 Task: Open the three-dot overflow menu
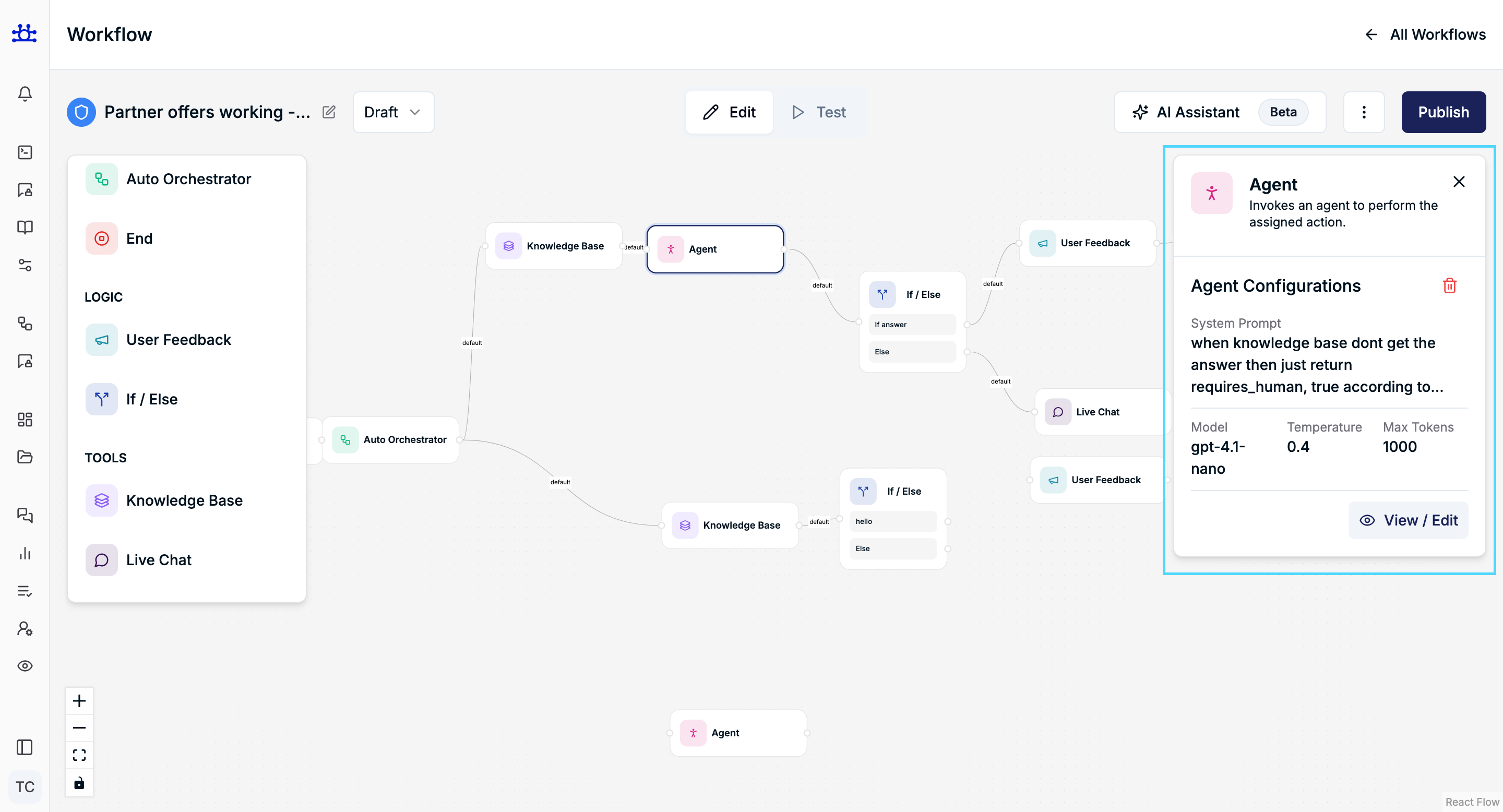coord(1364,112)
